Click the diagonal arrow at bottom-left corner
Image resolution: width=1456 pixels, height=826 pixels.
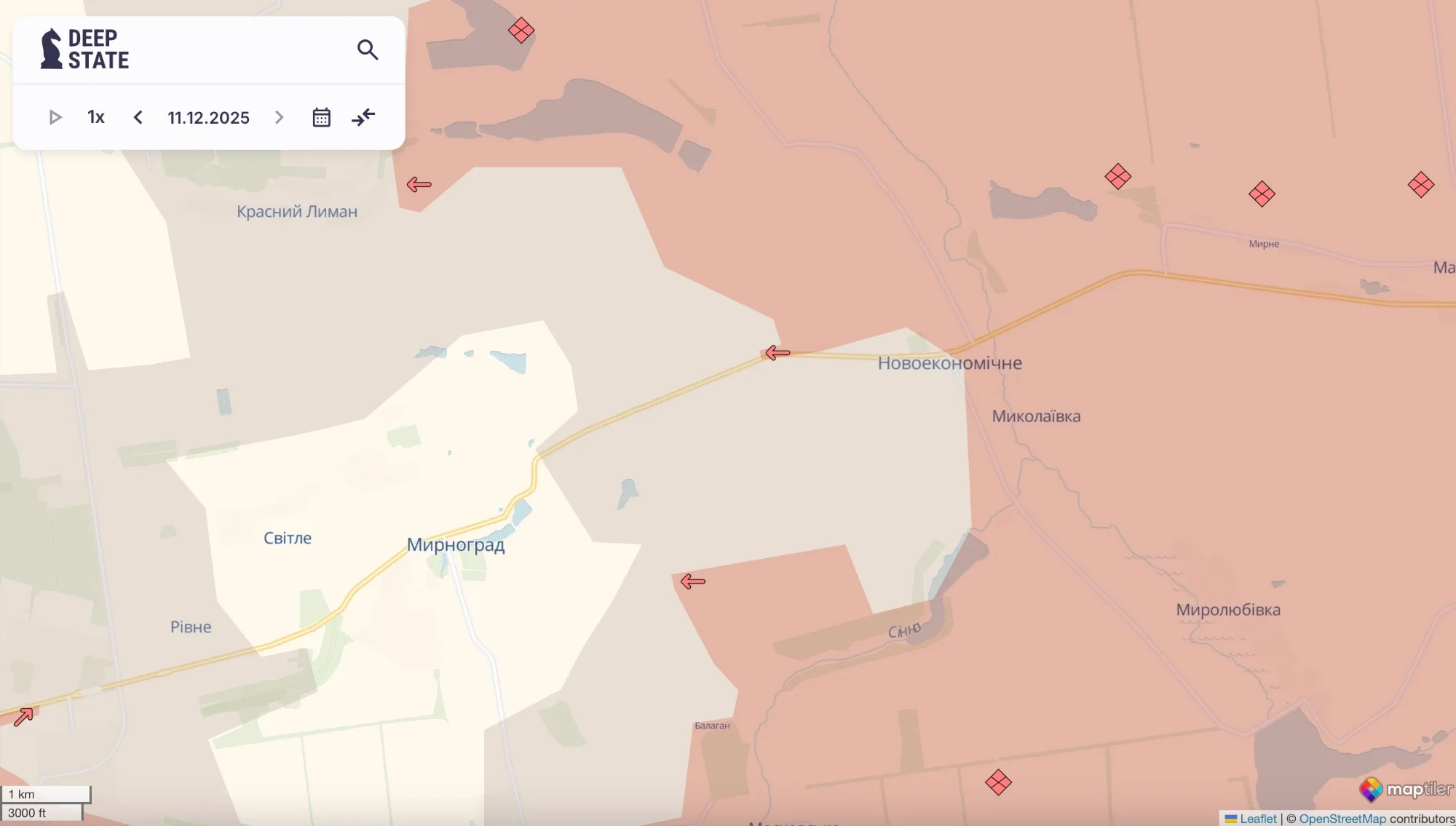tap(23, 717)
